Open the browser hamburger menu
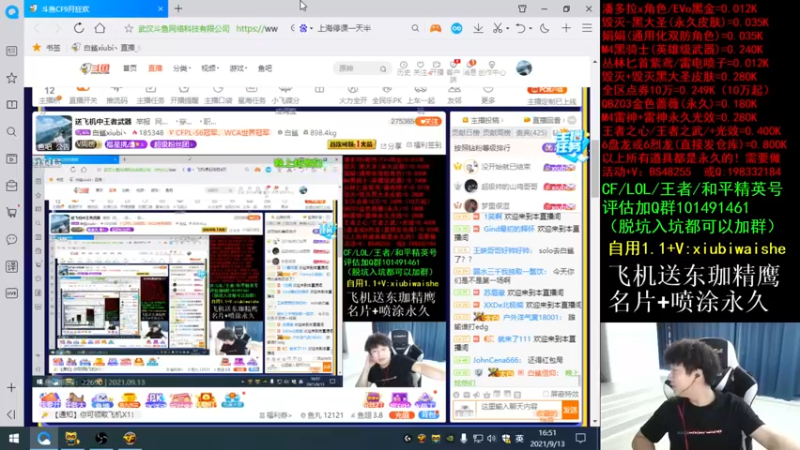The image size is (800, 450). 587,29
